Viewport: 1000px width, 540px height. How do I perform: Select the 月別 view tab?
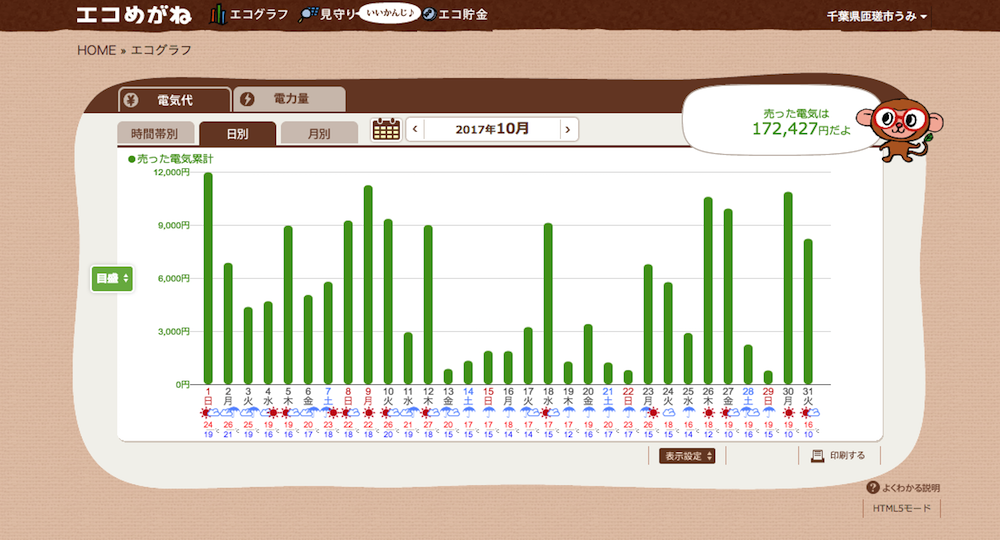coord(319,134)
